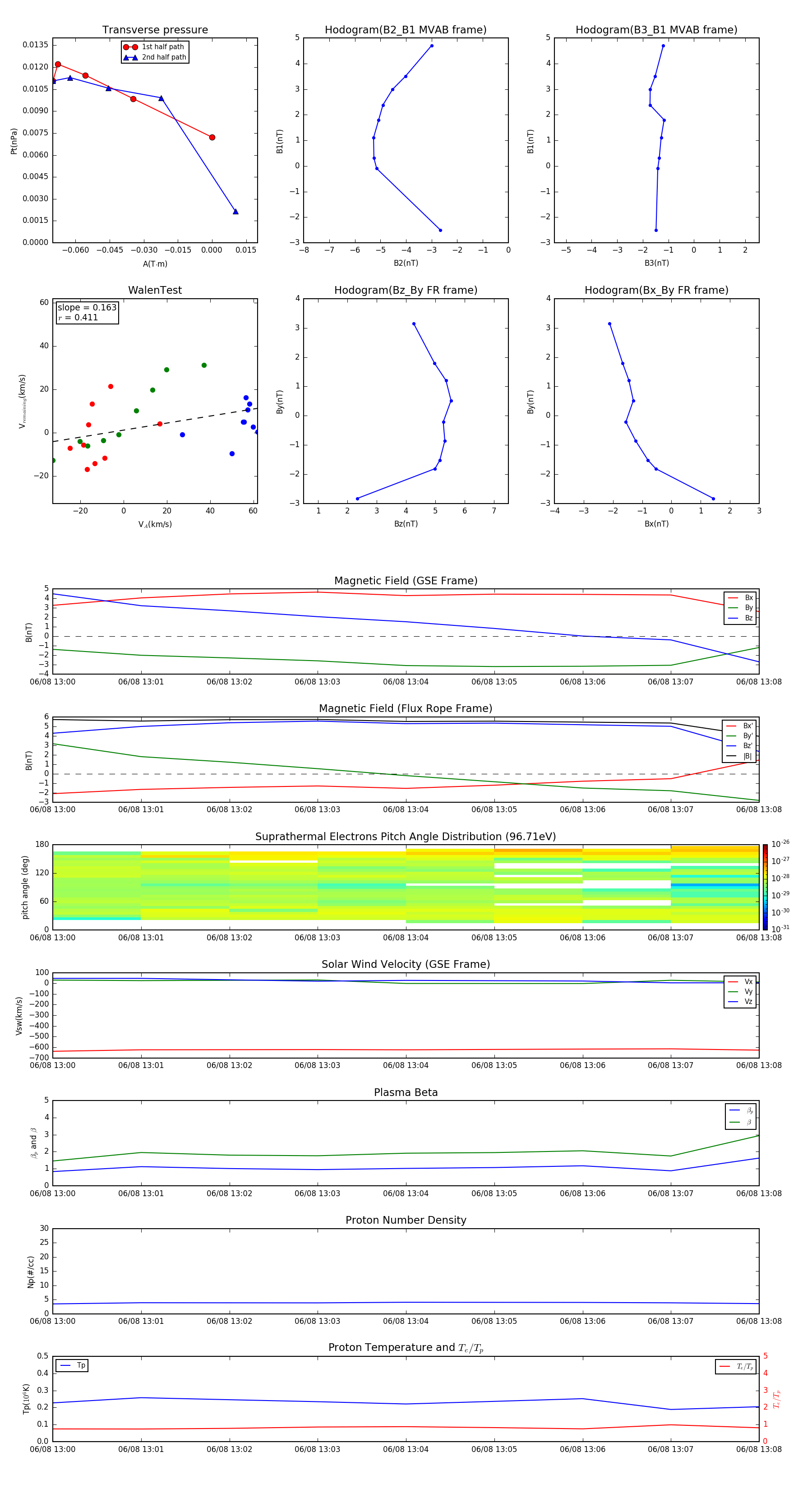Click the 'Hodogram(Bz_By FR frame)' title

(x=406, y=290)
